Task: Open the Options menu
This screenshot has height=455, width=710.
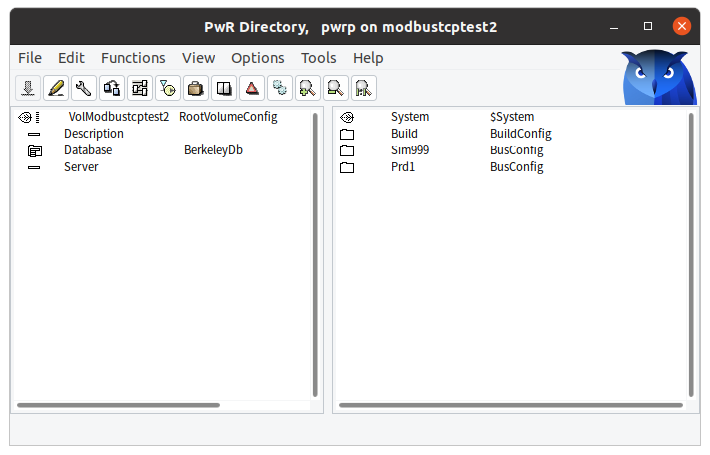Action: (258, 58)
